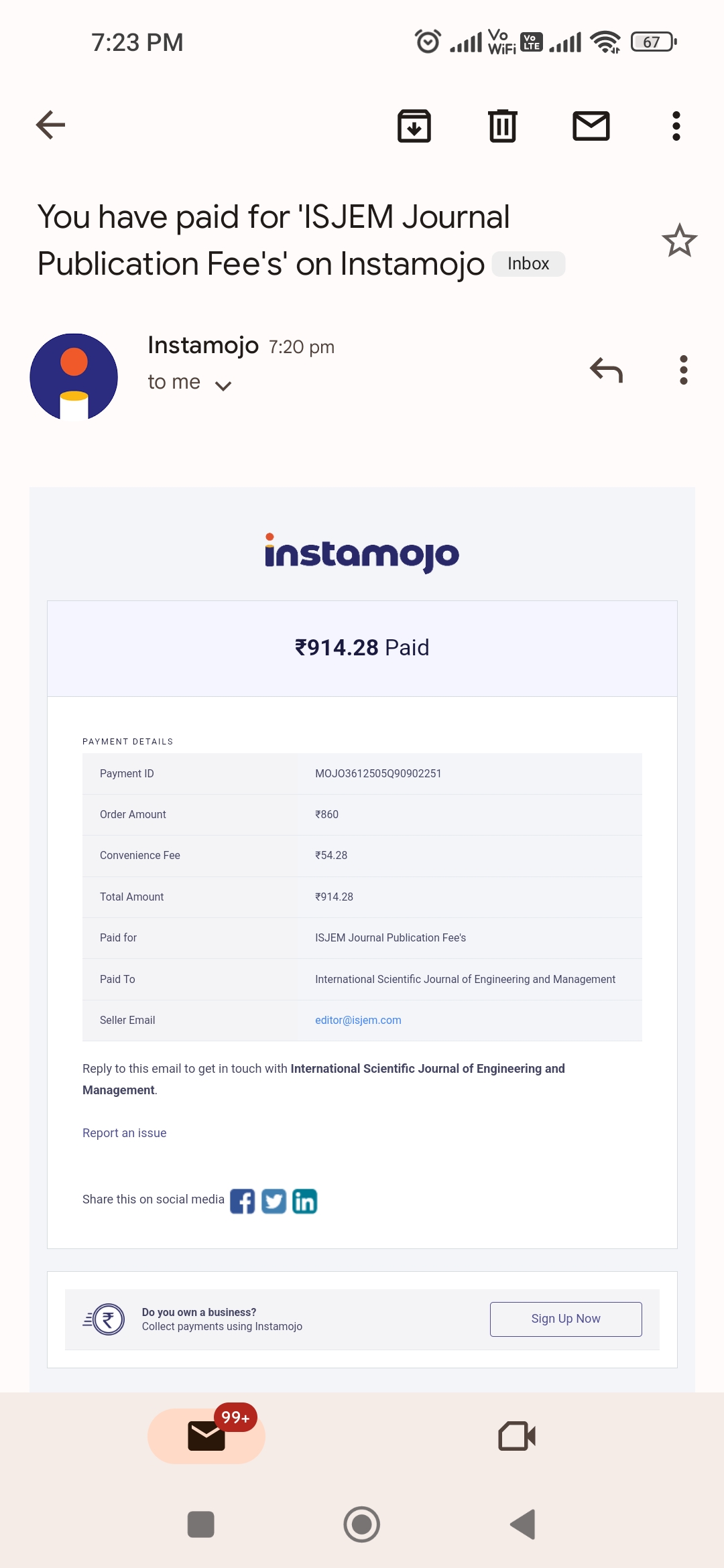Click the 'Report an issue' link
Image resolution: width=724 pixels, height=1568 pixels.
[x=125, y=1133]
